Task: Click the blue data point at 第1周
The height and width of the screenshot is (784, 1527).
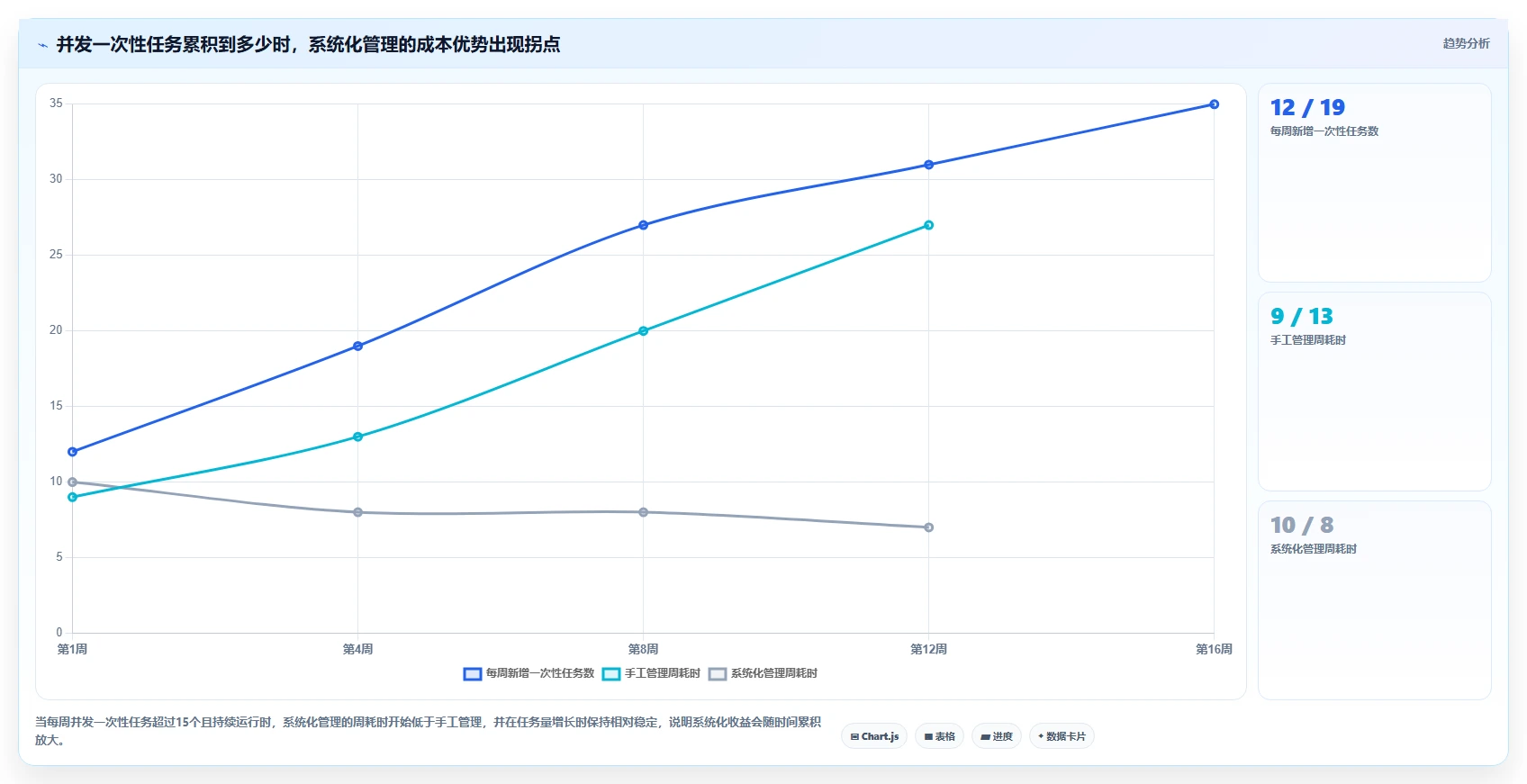Action: pyautogui.click(x=73, y=452)
